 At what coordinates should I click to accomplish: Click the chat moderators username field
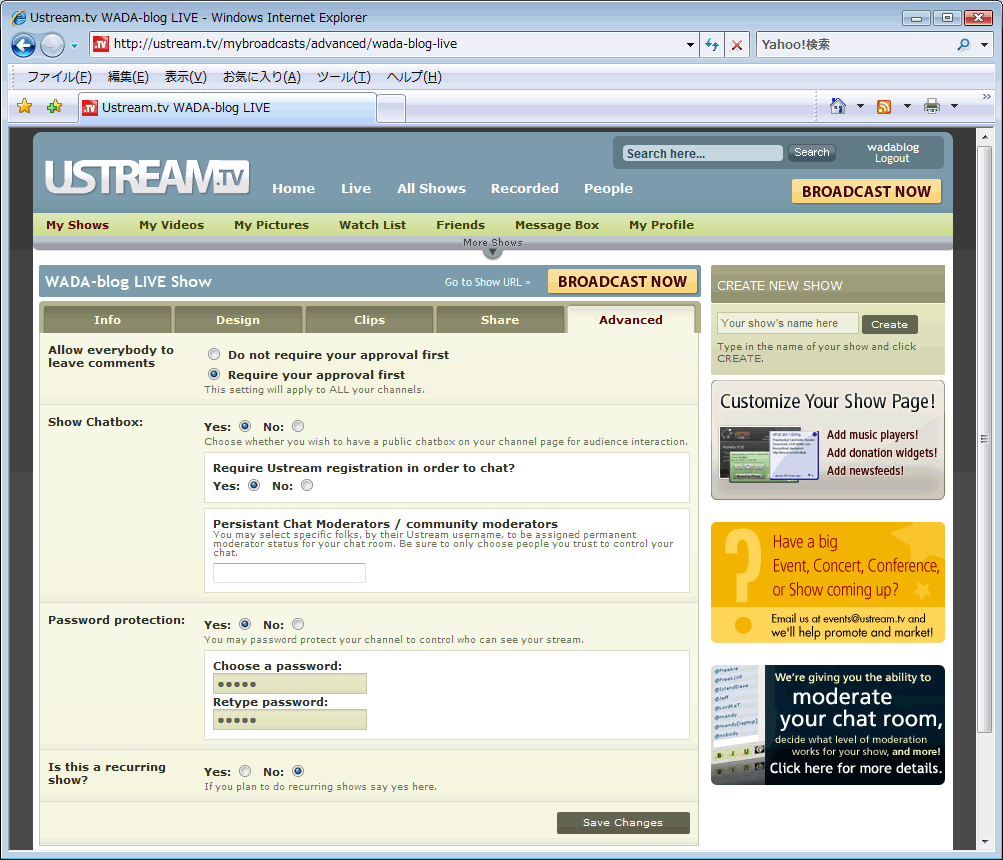coord(289,573)
